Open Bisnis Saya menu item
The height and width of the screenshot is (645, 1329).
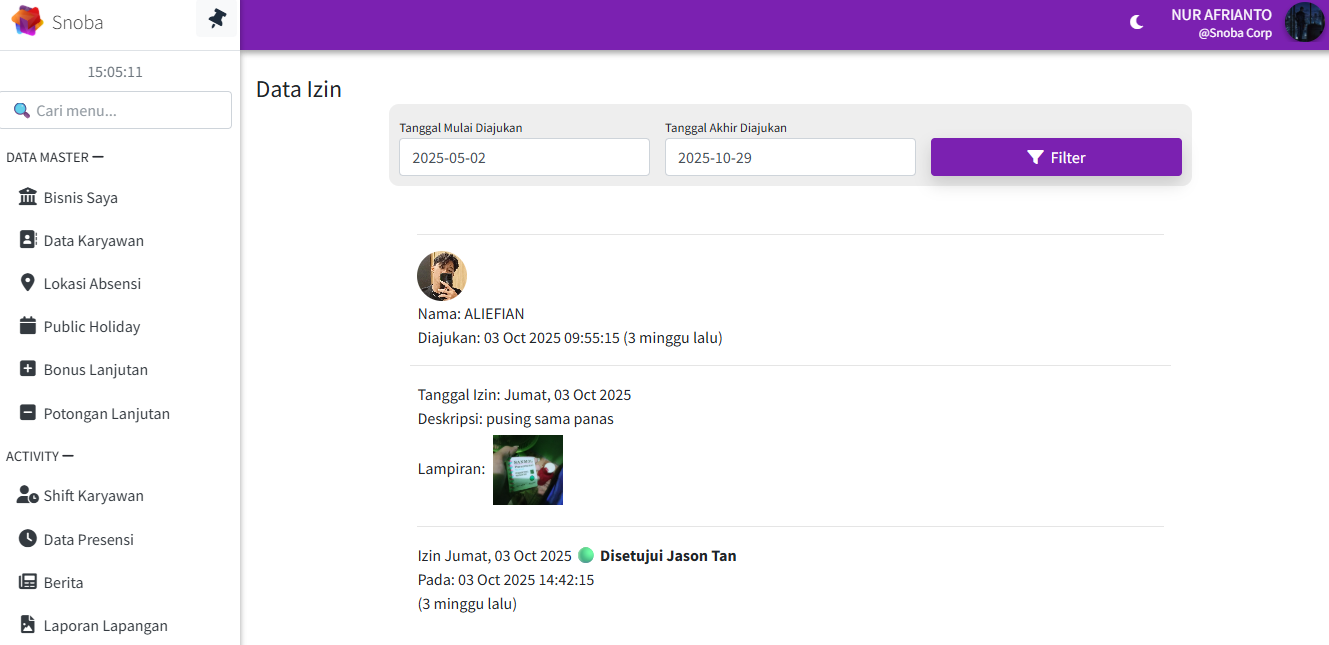tap(80, 198)
